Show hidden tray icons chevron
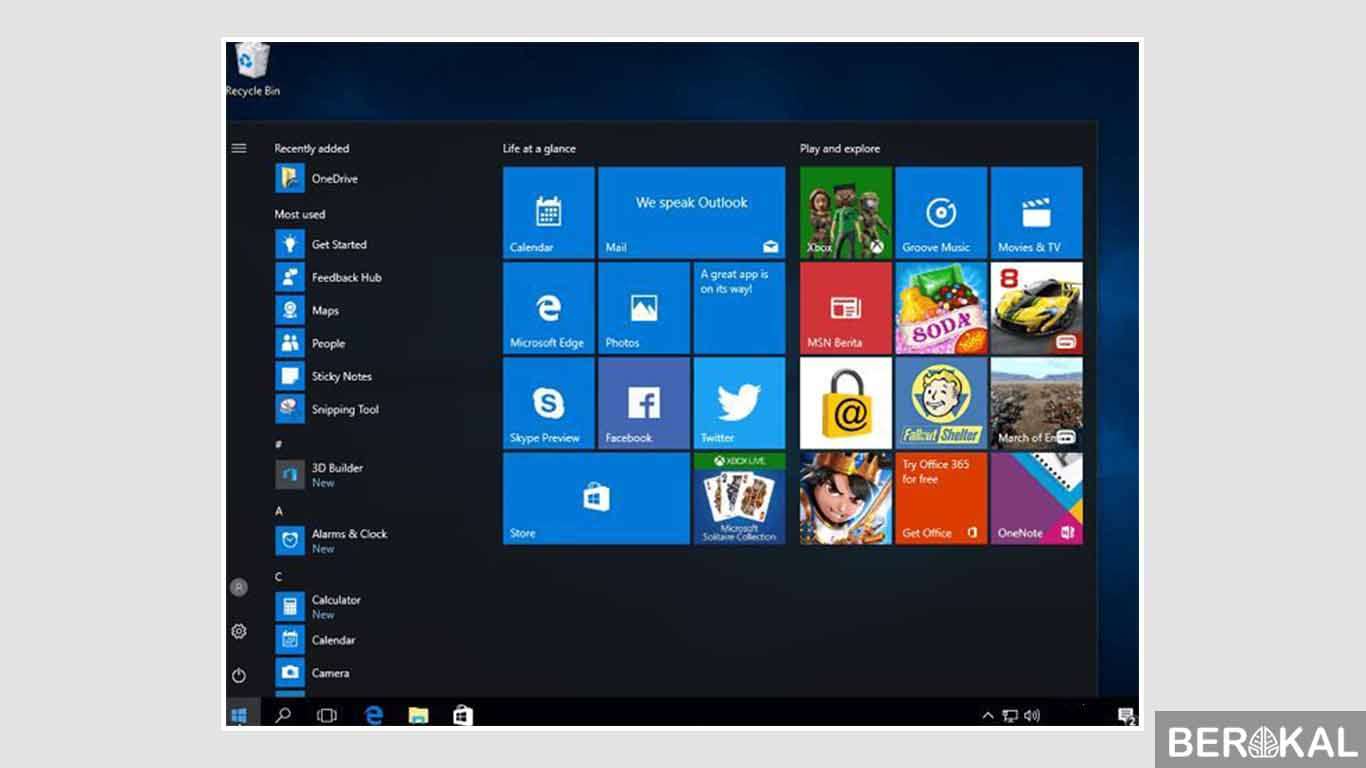Screen dimensions: 1366x768 pos(988,715)
